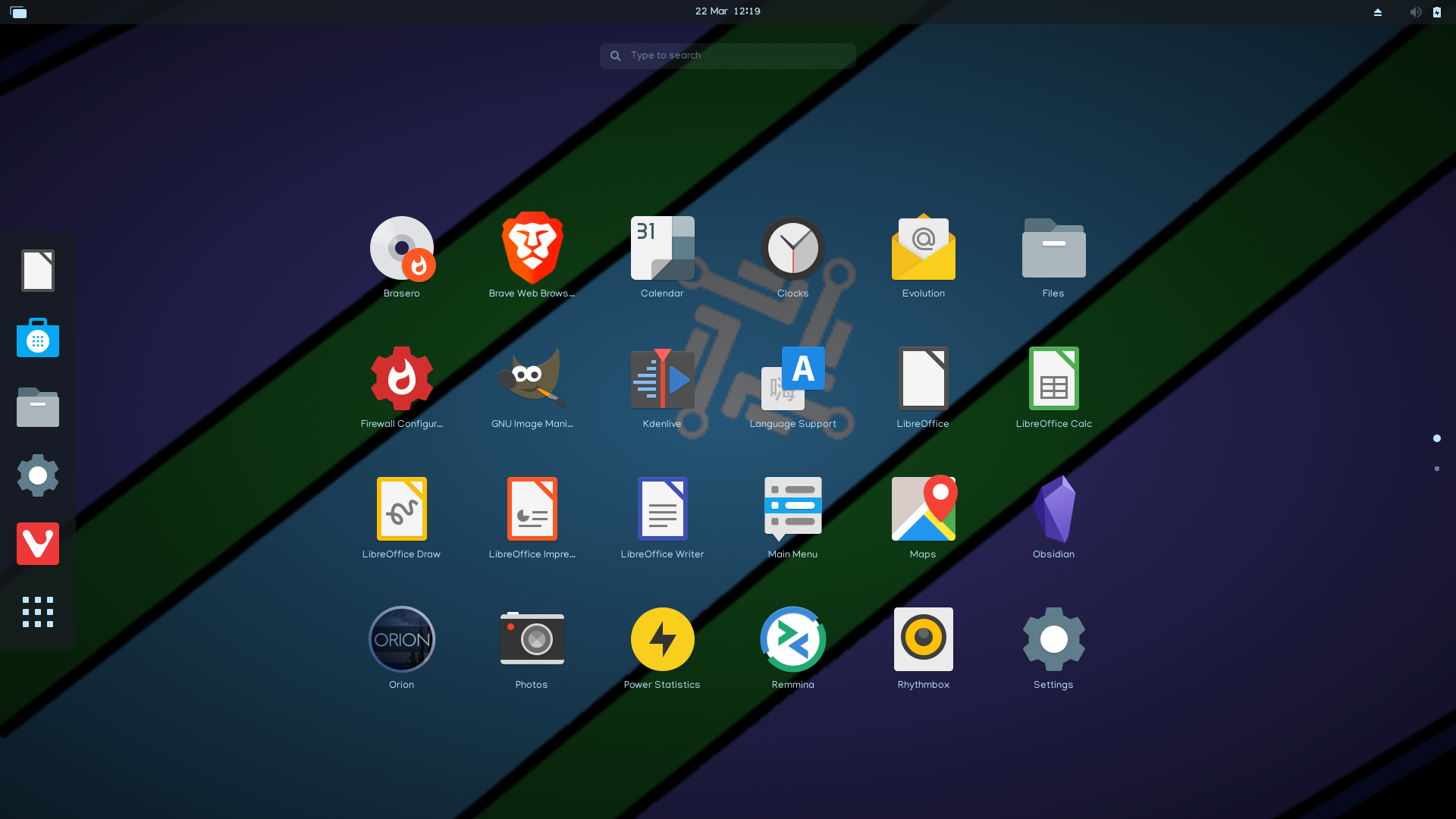
Task: Open Firewall Configuration
Action: [401, 379]
